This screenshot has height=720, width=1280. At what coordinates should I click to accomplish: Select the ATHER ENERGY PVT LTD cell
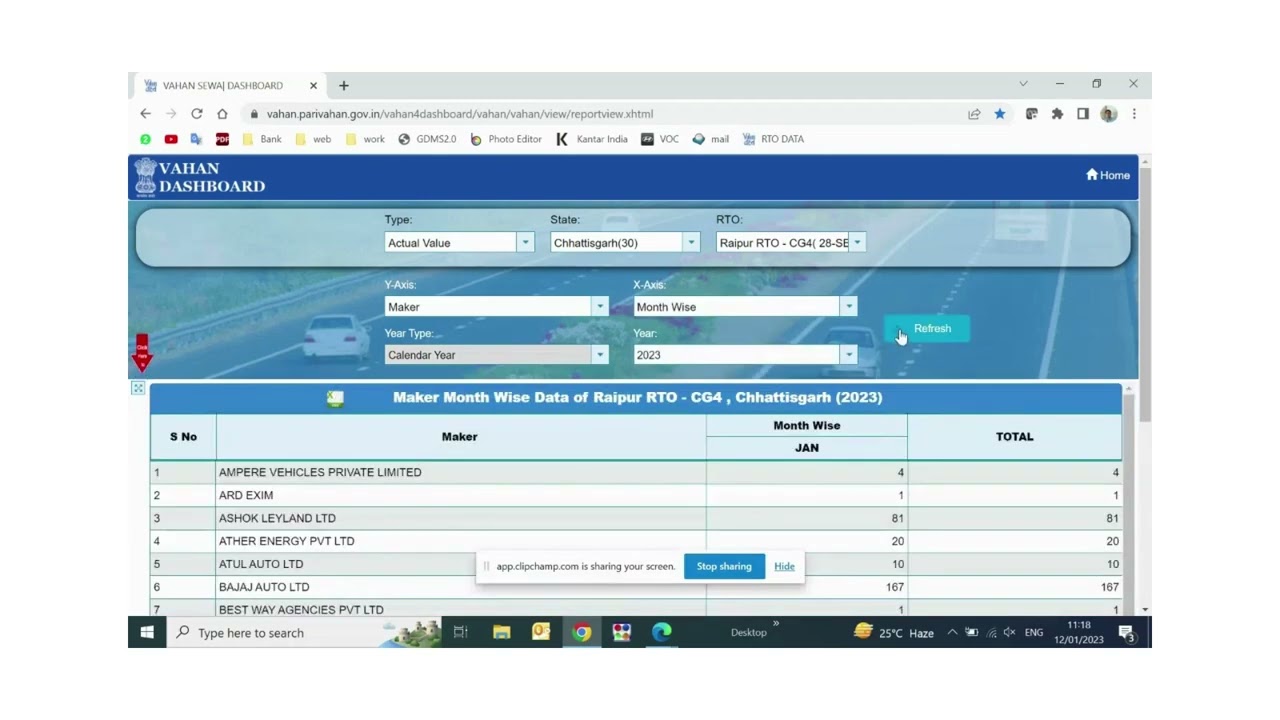461,541
